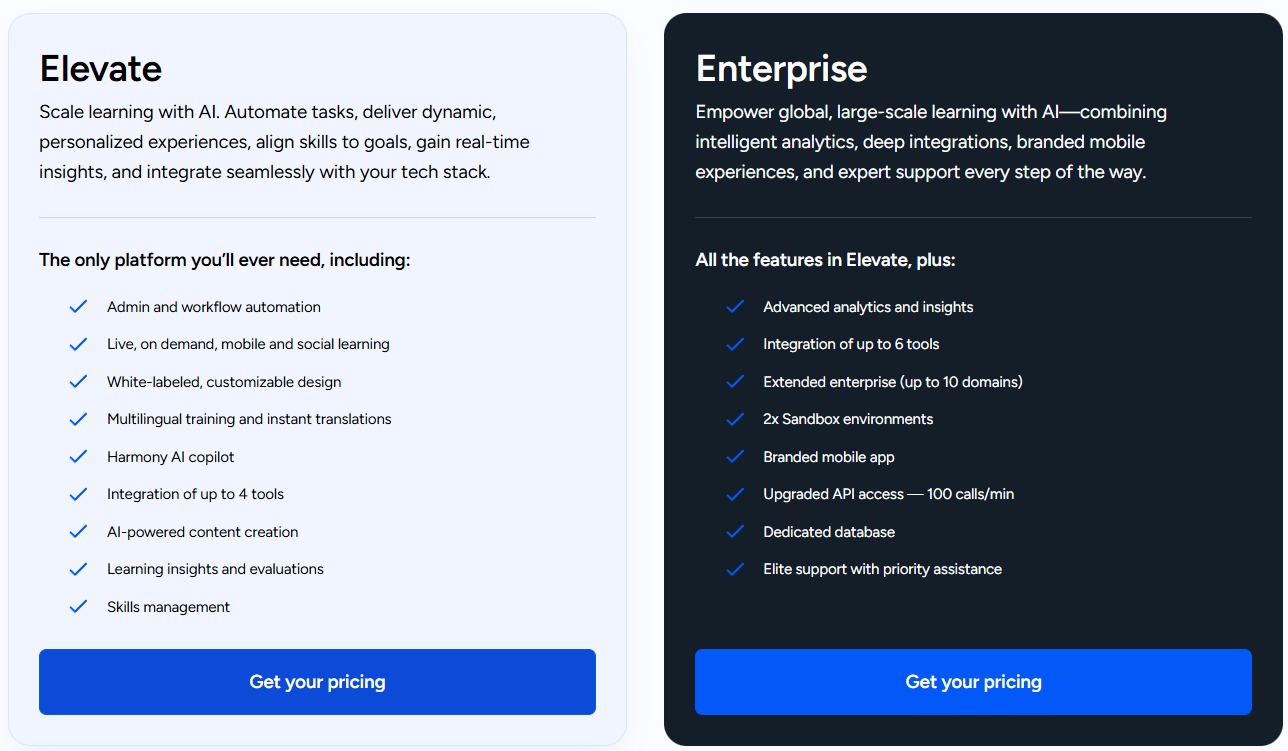Click Live, on demand, mobile and social learning
1288x751 pixels.
click(x=248, y=344)
